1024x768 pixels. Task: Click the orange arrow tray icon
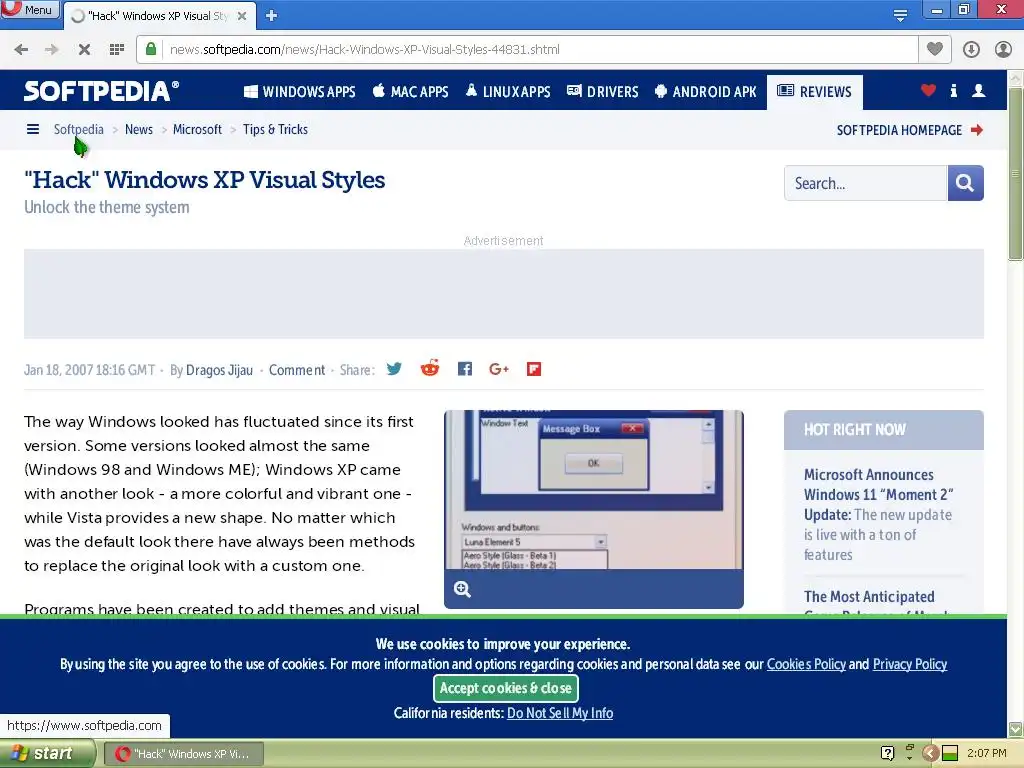coord(931,753)
